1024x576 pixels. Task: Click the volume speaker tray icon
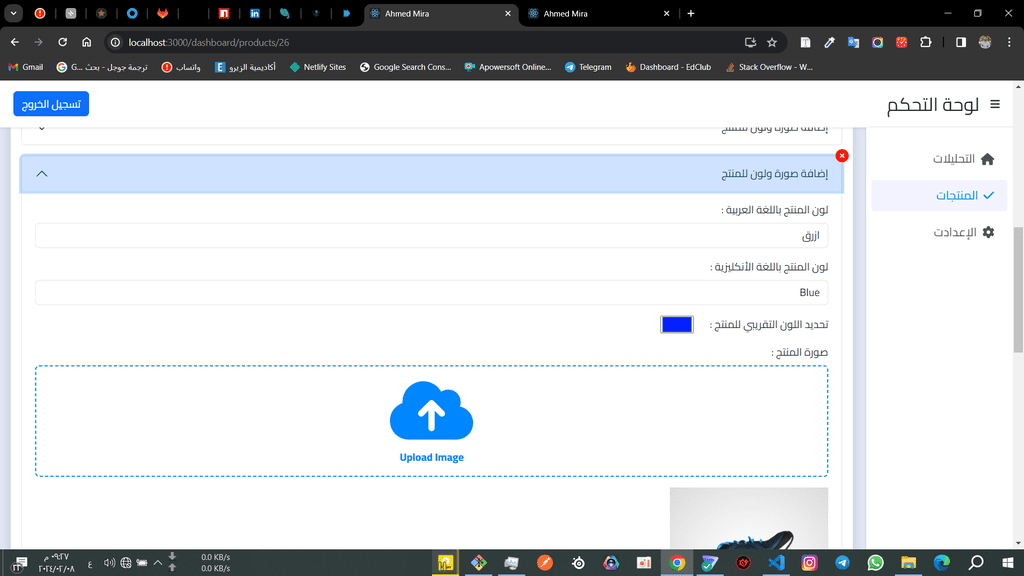pyautogui.click(x=109, y=562)
